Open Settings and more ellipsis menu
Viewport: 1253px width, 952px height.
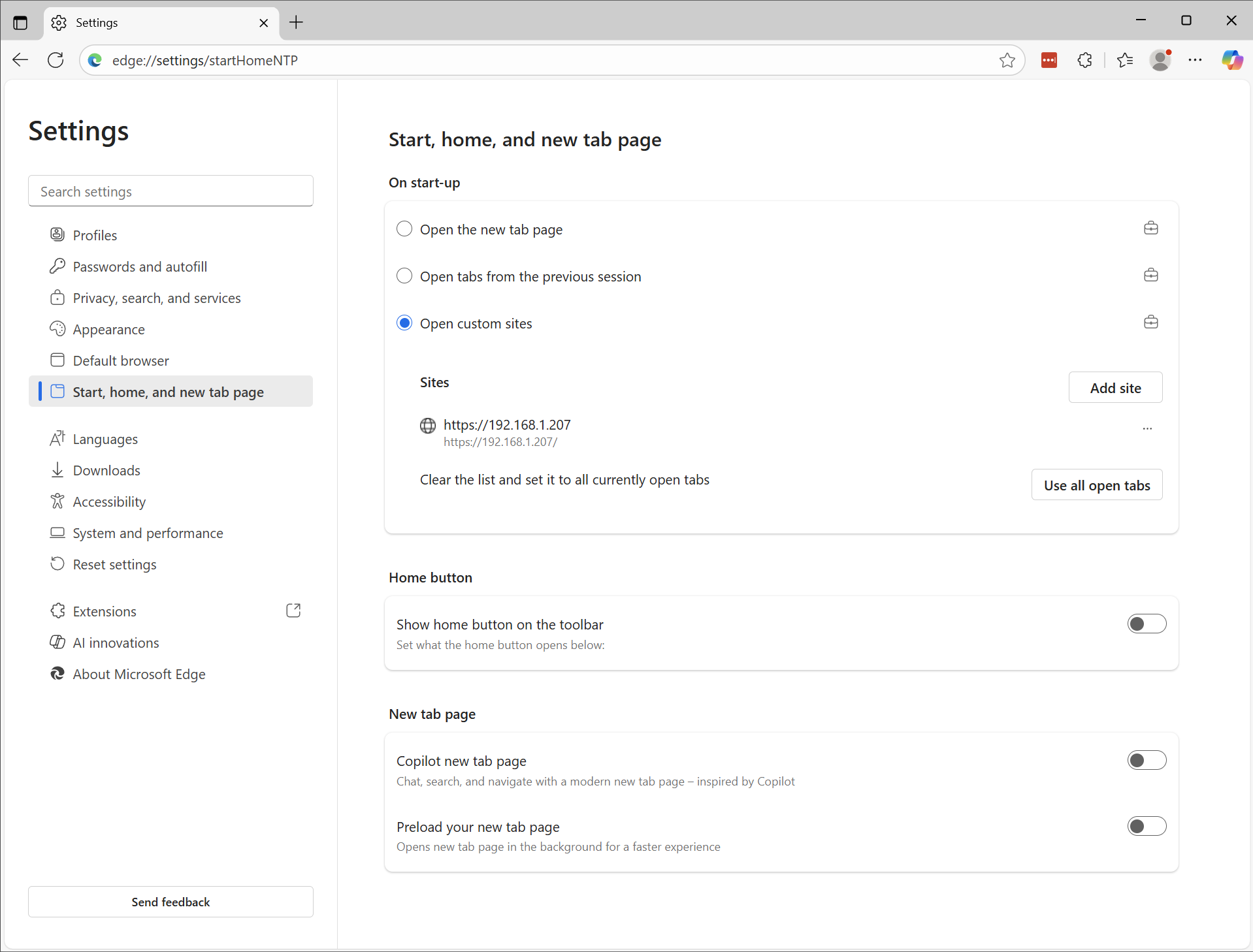pyautogui.click(x=1196, y=60)
